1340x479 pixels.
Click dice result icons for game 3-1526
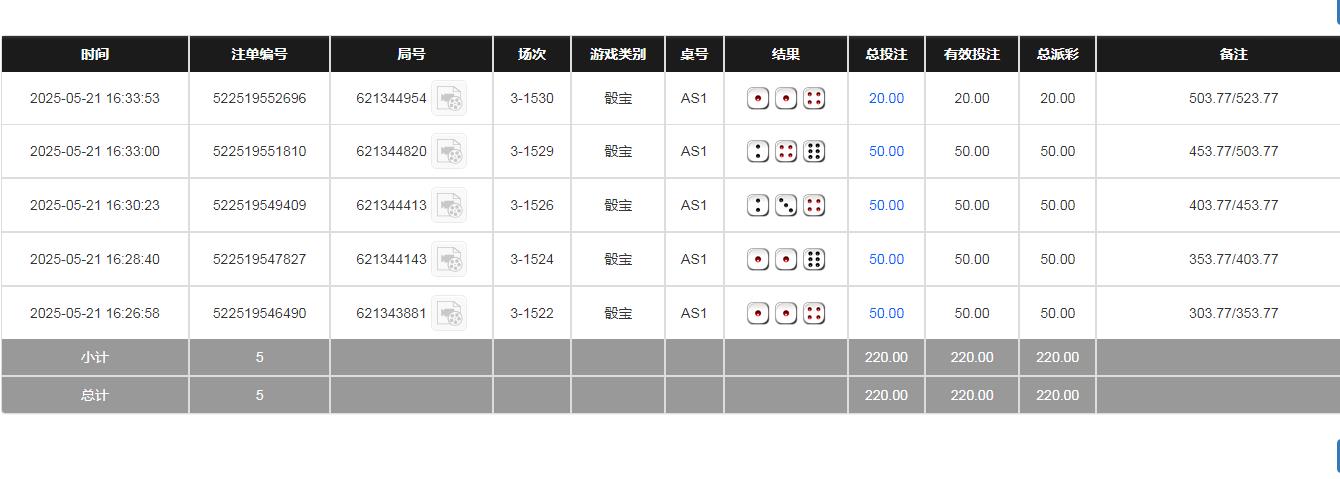[x=786, y=206]
